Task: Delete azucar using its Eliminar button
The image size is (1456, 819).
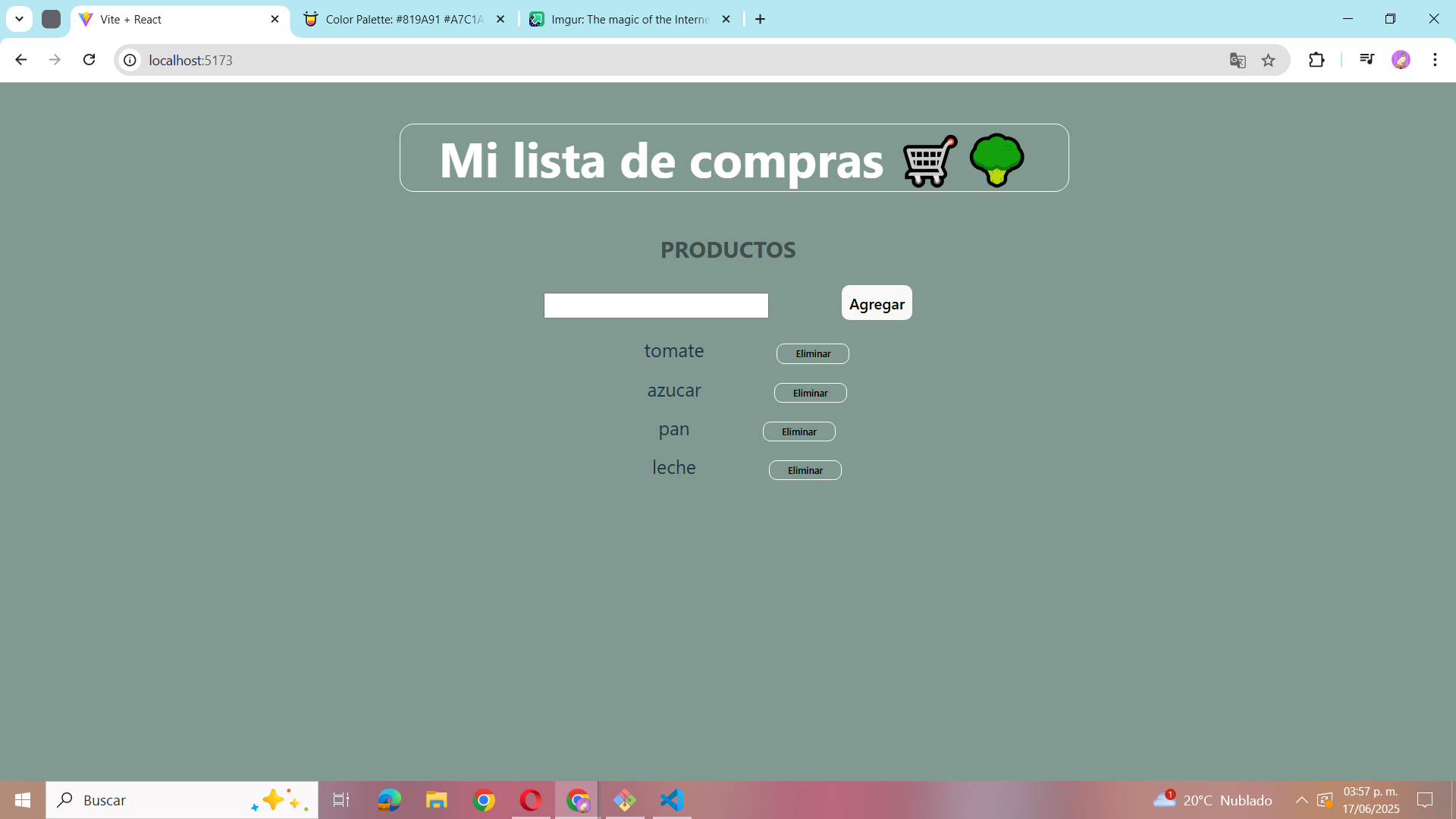Action: tap(811, 393)
